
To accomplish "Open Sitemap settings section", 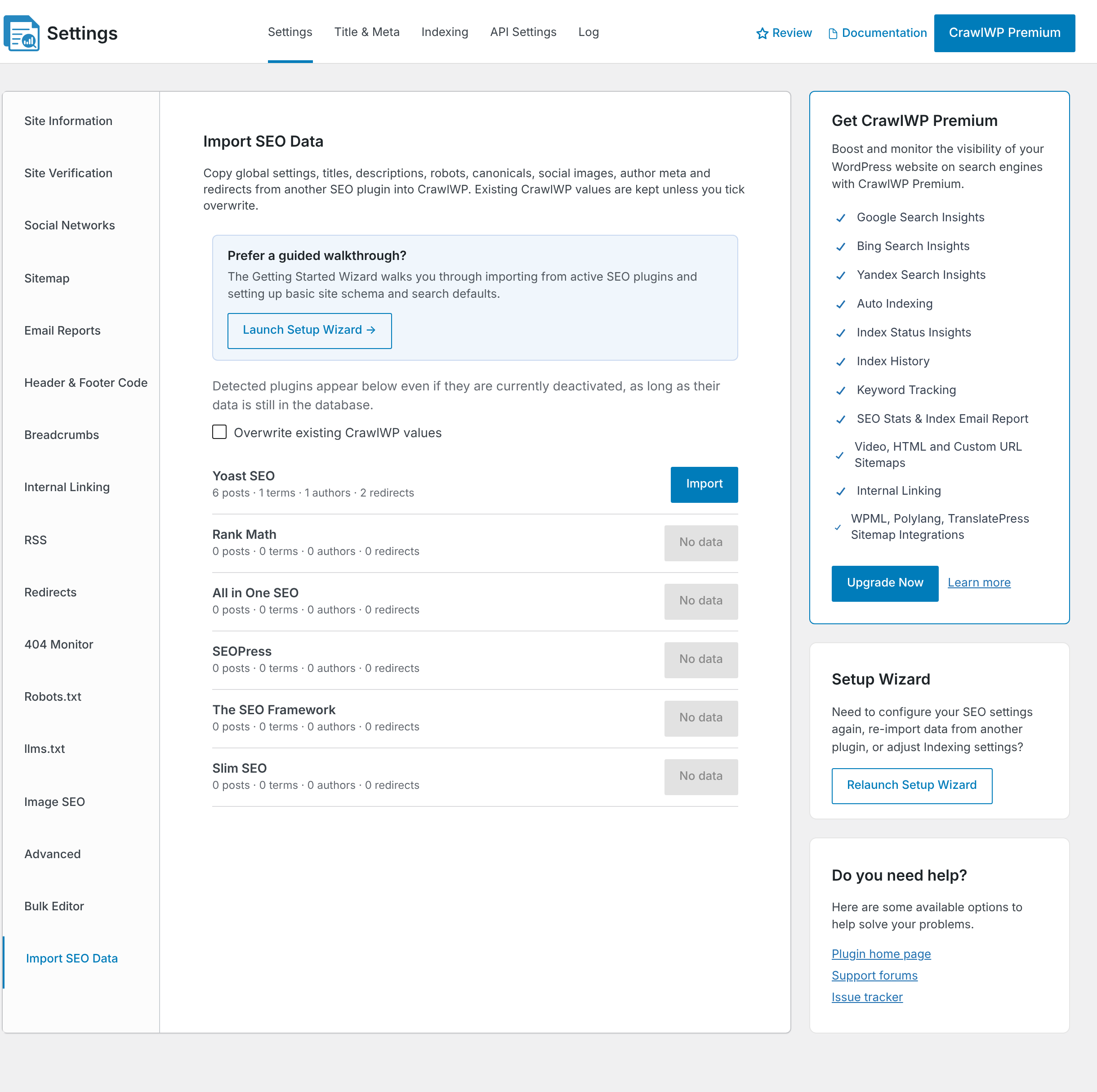I will (x=47, y=278).
